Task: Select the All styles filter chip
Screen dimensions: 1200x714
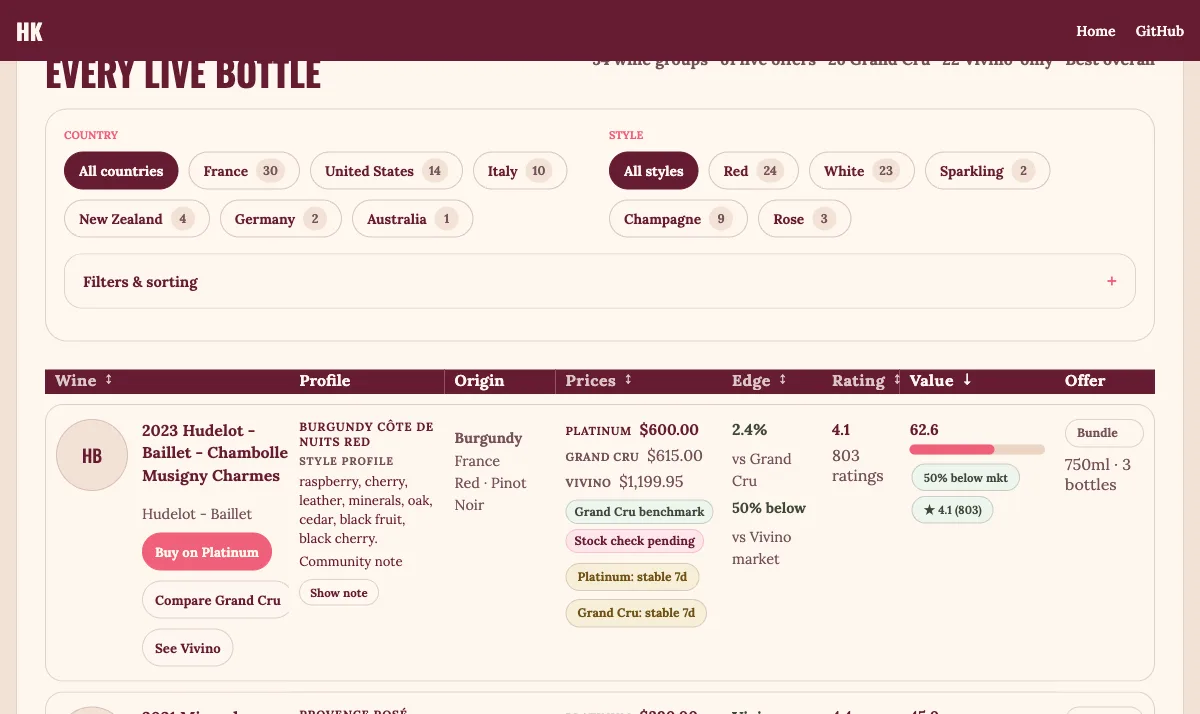Action: tap(654, 171)
